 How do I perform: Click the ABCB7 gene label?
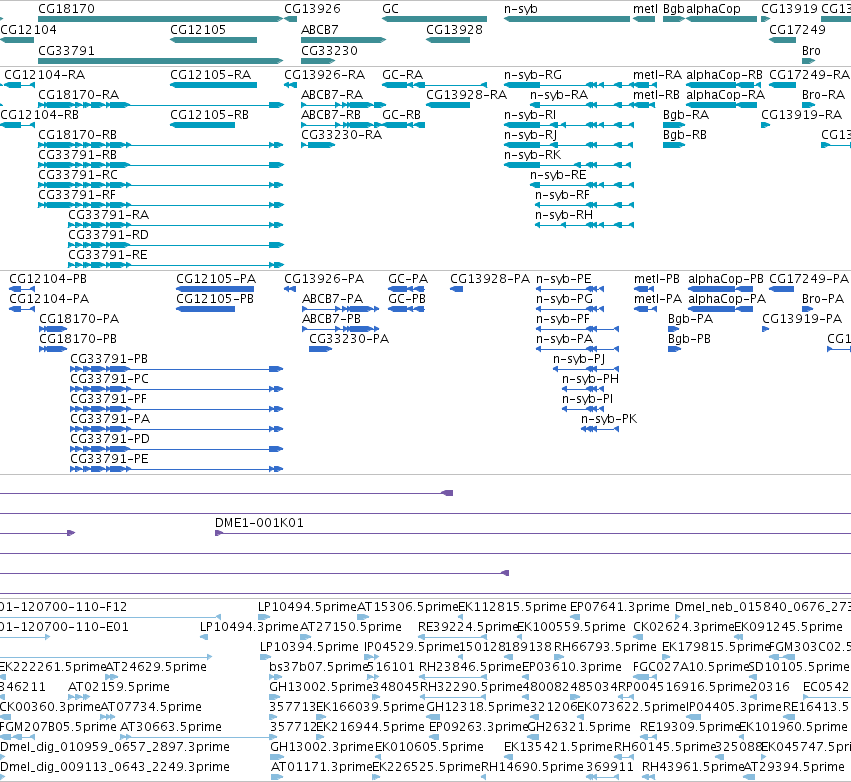[x=320, y=30]
